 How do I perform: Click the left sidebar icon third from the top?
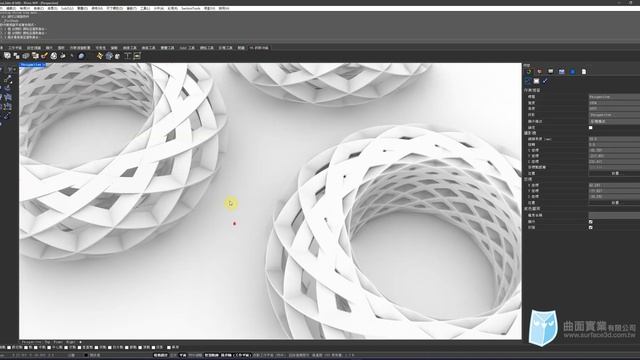[7, 88]
